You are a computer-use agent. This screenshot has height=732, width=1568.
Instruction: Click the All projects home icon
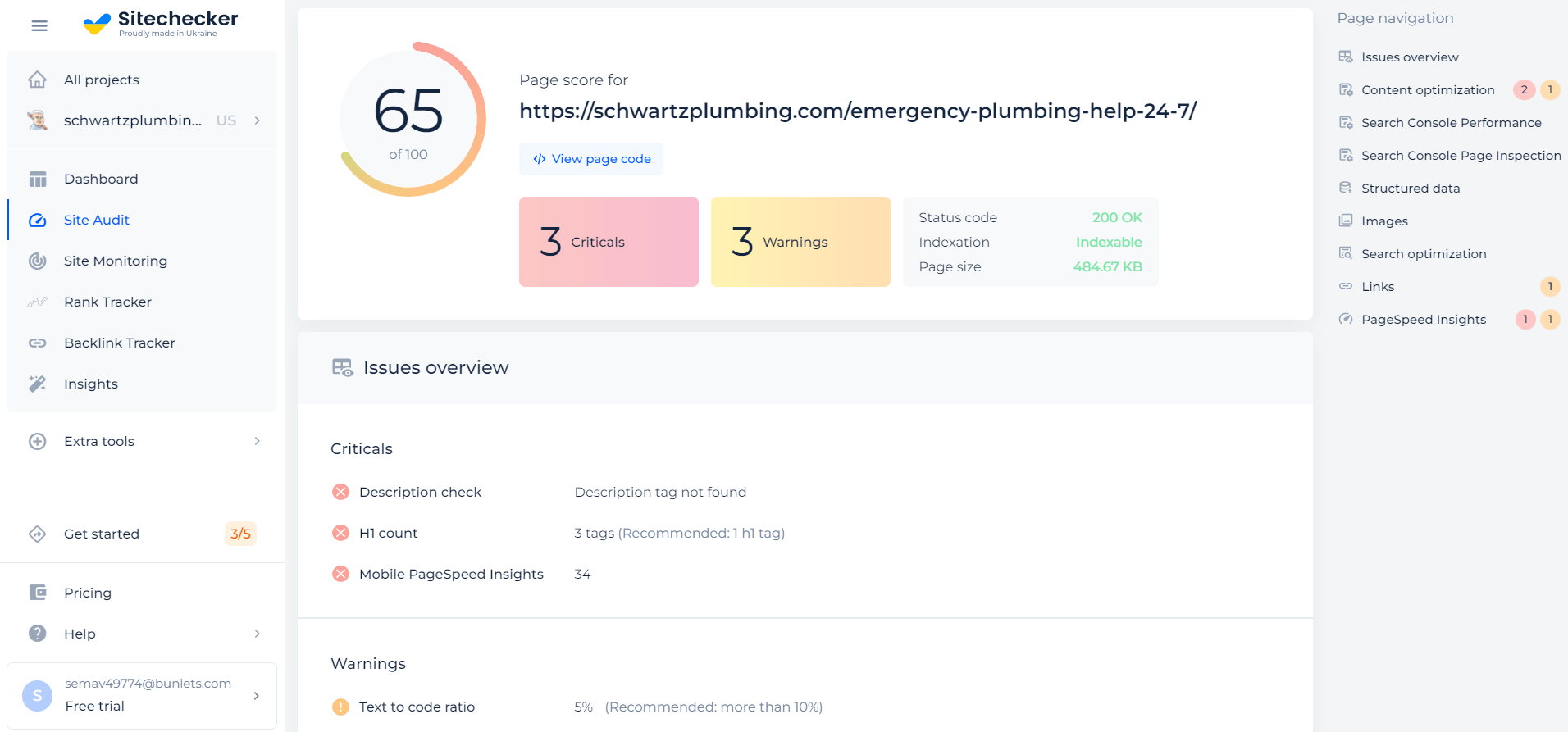pyautogui.click(x=38, y=80)
